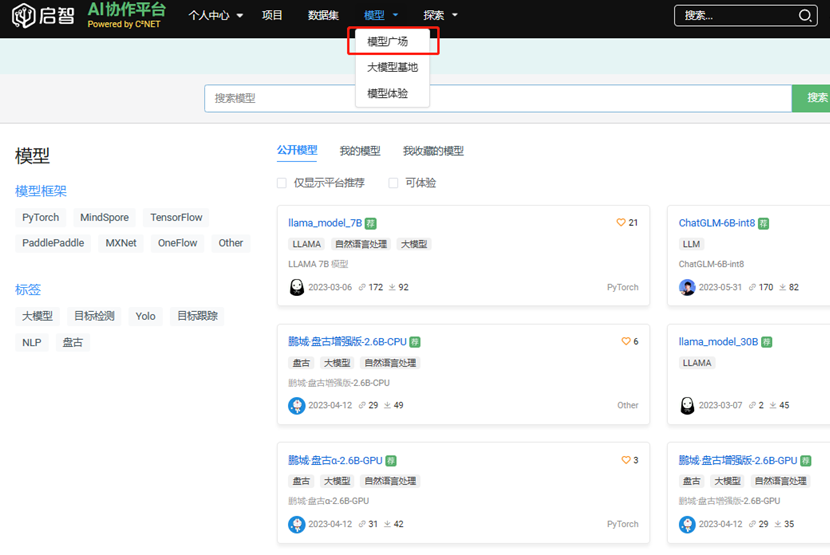Select 大模型基地 from the dropdown menu
The height and width of the screenshot is (555, 830).
point(392,68)
